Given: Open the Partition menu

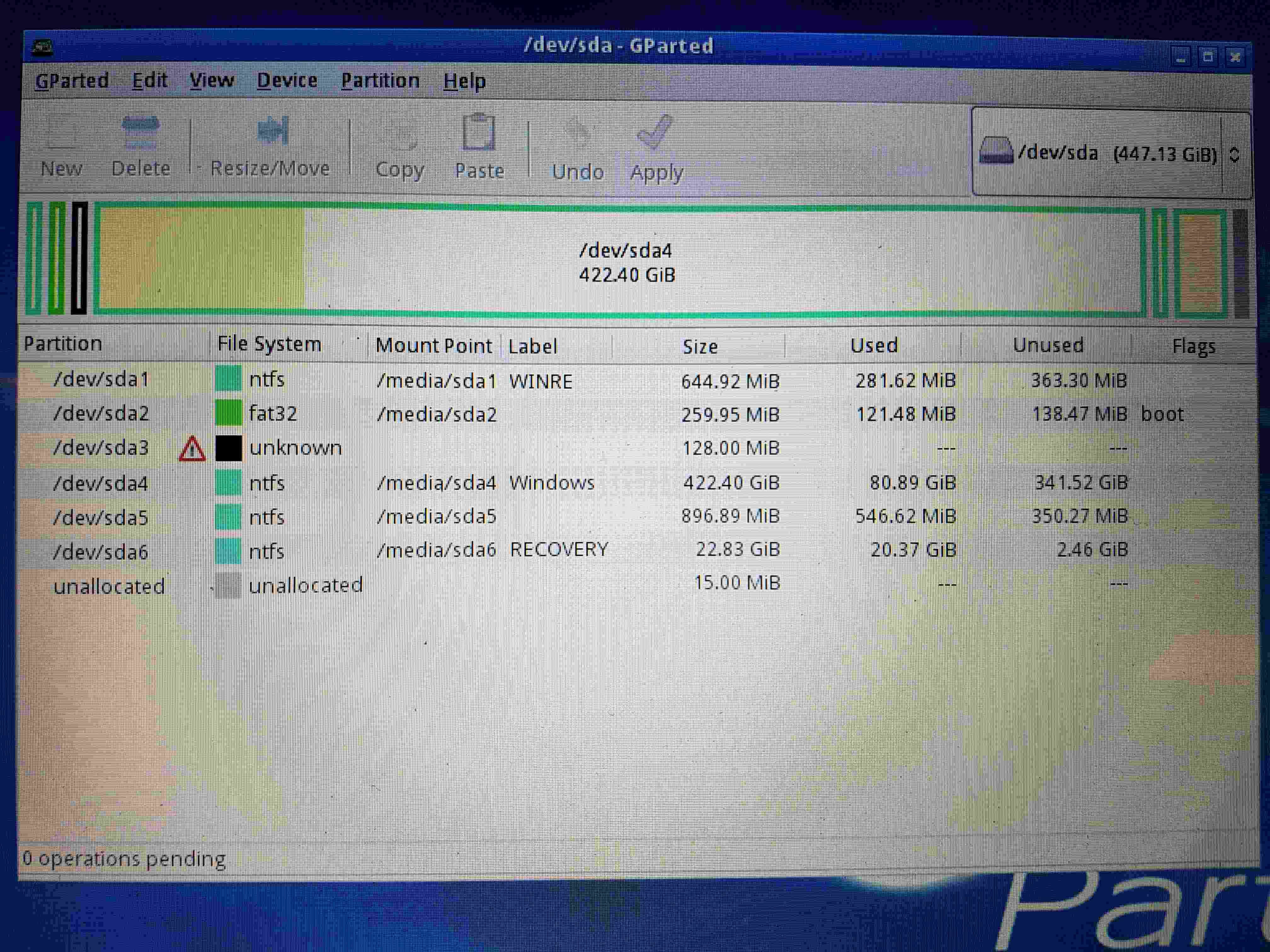Looking at the screenshot, I should [x=380, y=81].
